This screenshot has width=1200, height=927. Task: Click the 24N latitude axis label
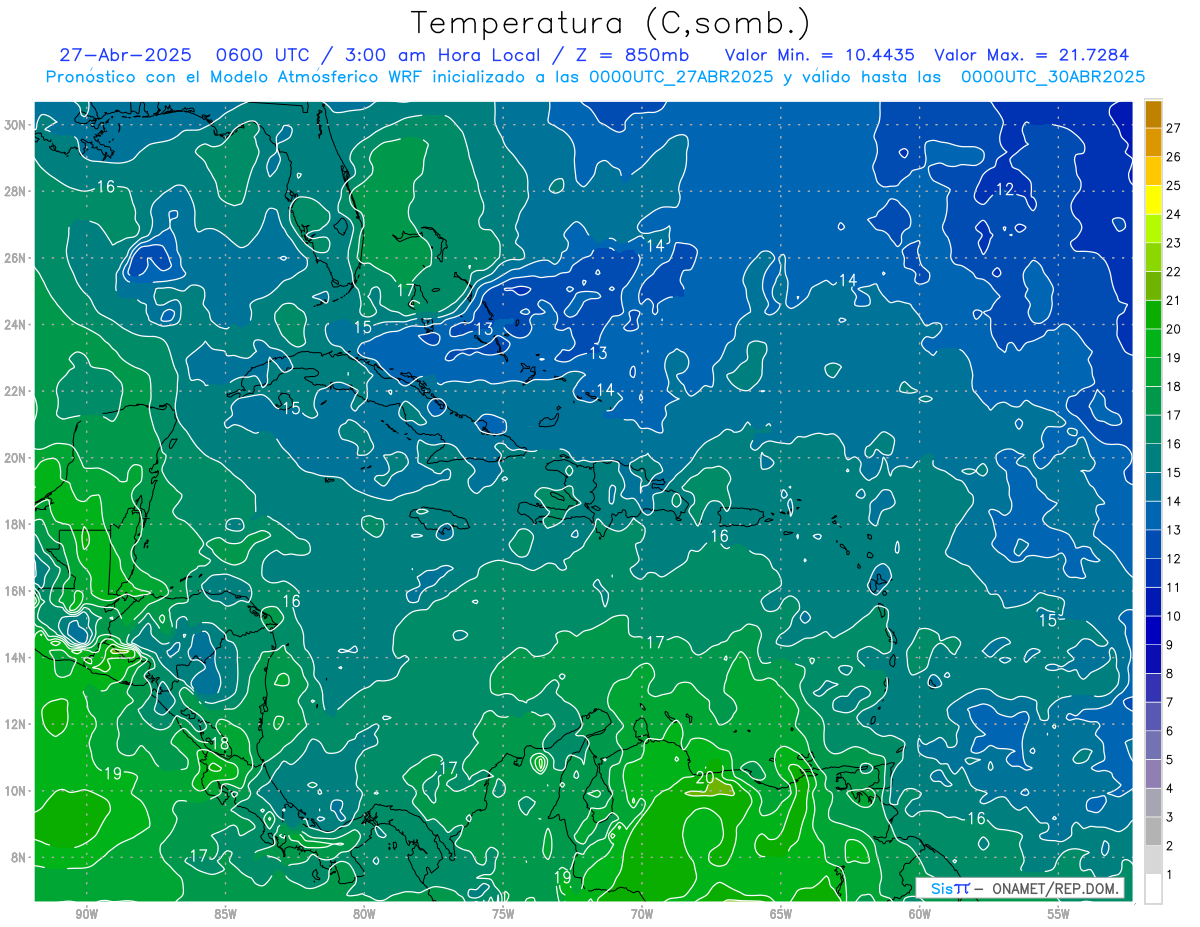coord(15,324)
